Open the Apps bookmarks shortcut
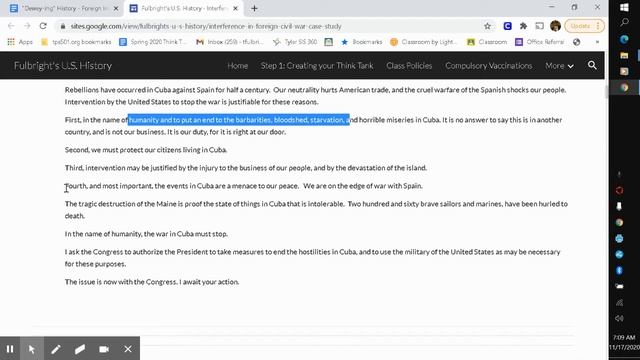The height and width of the screenshot is (360, 640). [20, 42]
